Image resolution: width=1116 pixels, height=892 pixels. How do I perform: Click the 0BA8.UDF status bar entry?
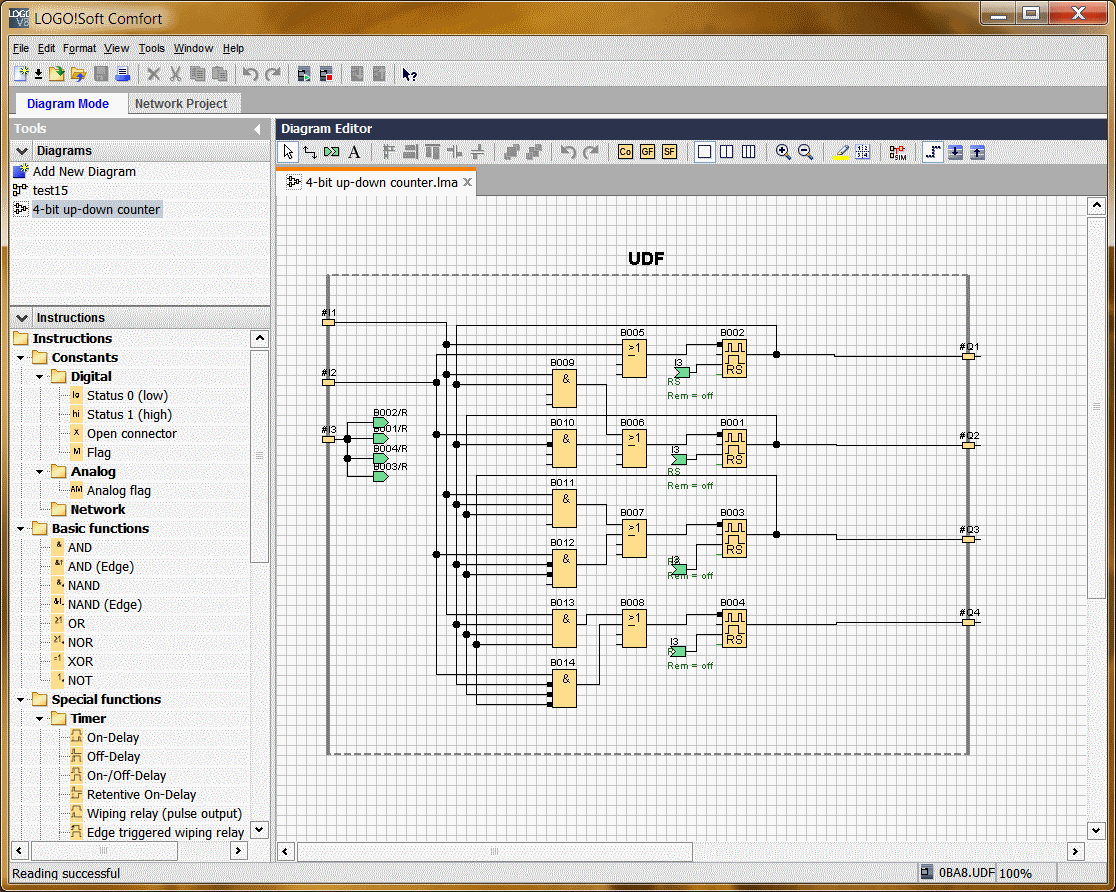point(957,873)
